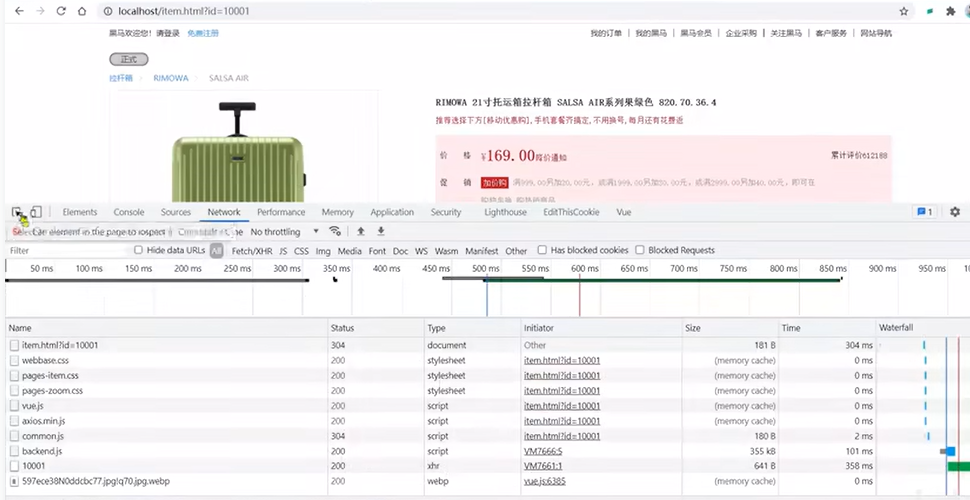This screenshot has width=970, height=500.
Task: Switch to the Elements tab
Action: pyautogui.click(x=80, y=212)
